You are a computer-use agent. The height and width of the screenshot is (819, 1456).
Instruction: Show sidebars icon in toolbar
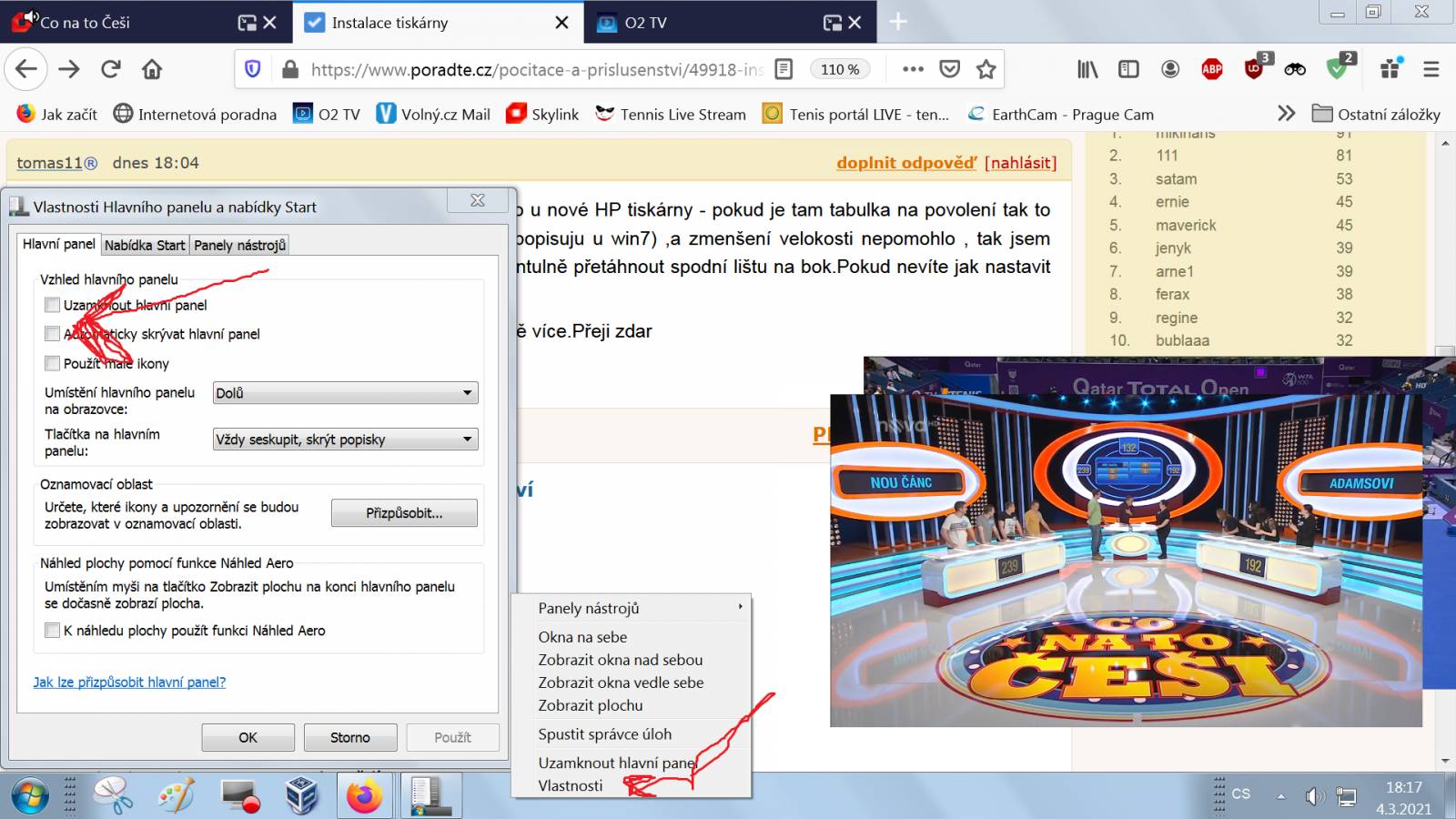[1128, 69]
